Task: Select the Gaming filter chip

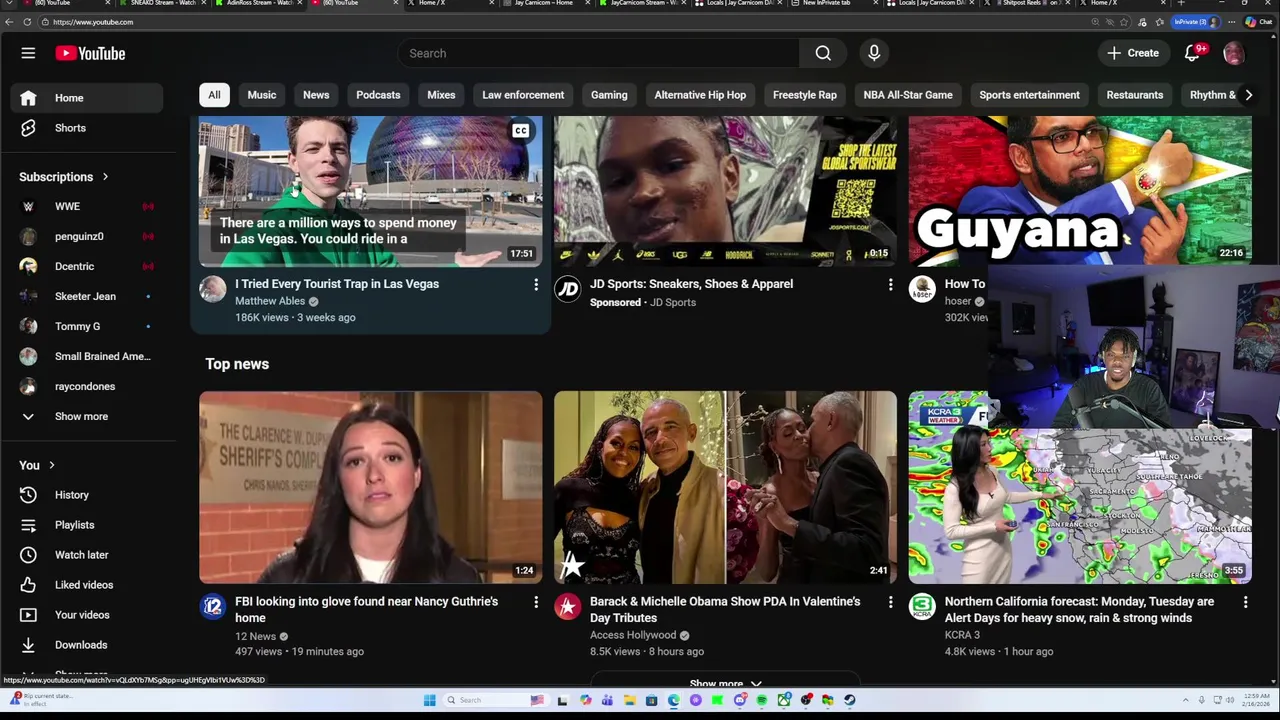Action: 609,95
